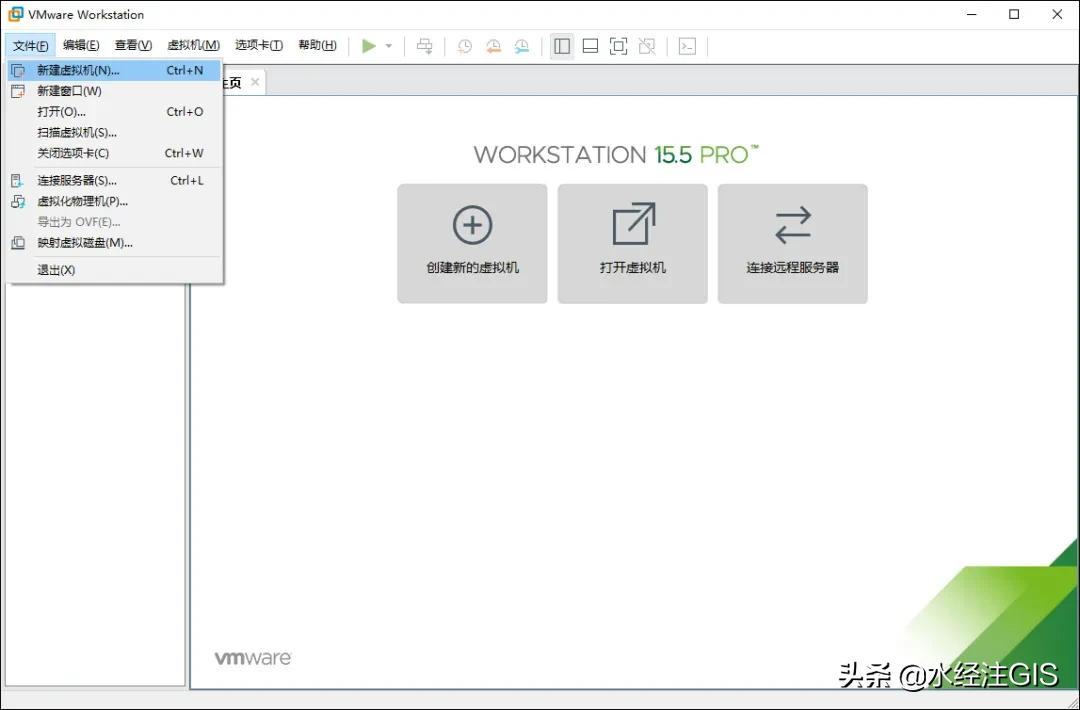
Task: Toggle the thumbnail bar visibility icon
Action: point(590,46)
